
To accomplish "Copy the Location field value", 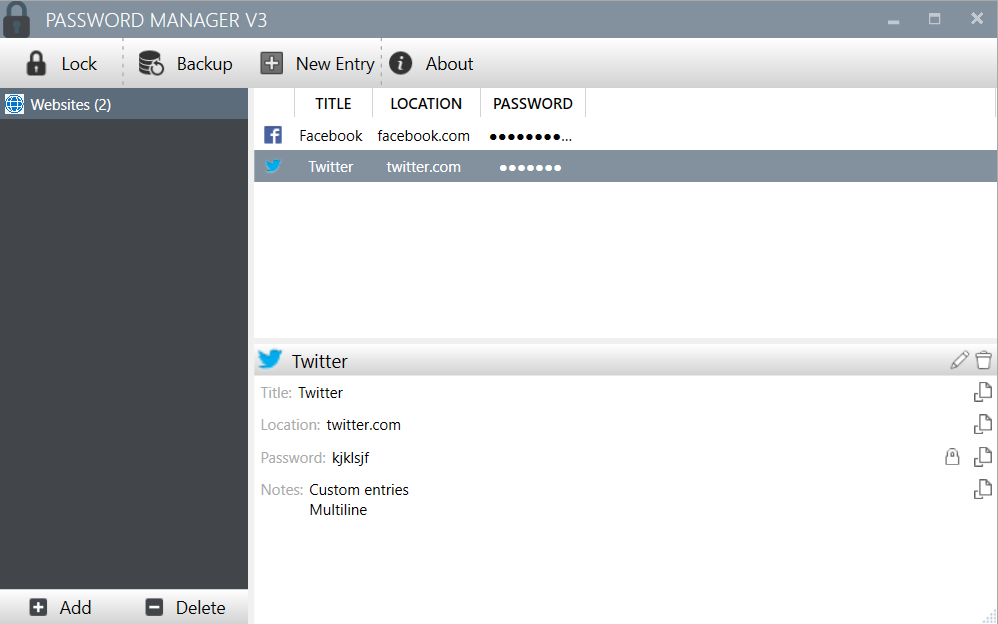I will click(983, 424).
